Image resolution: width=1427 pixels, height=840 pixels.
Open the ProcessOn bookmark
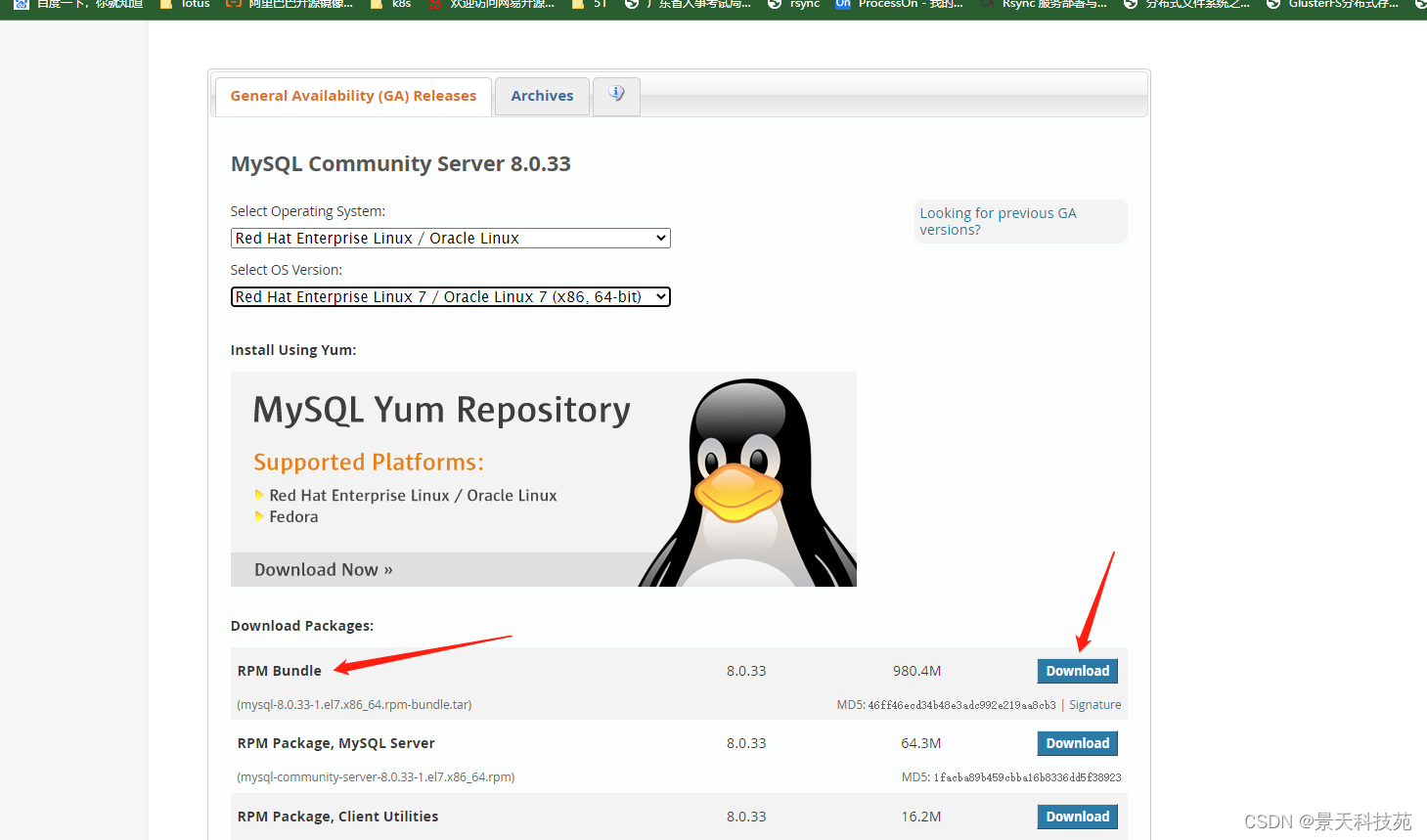(900, 4)
